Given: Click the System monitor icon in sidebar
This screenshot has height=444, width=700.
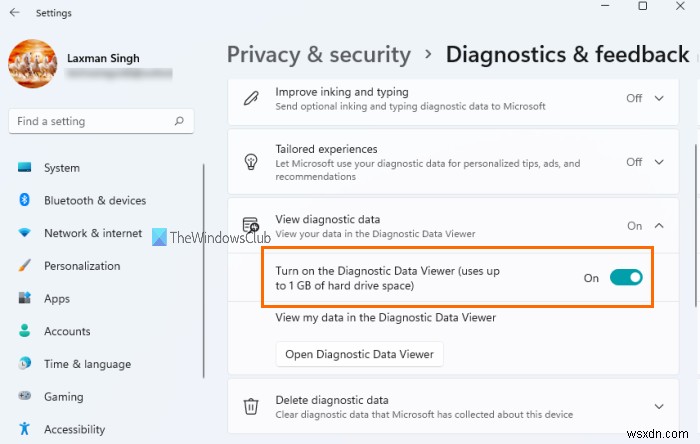Looking at the screenshot, I should (x=24, y=168).
